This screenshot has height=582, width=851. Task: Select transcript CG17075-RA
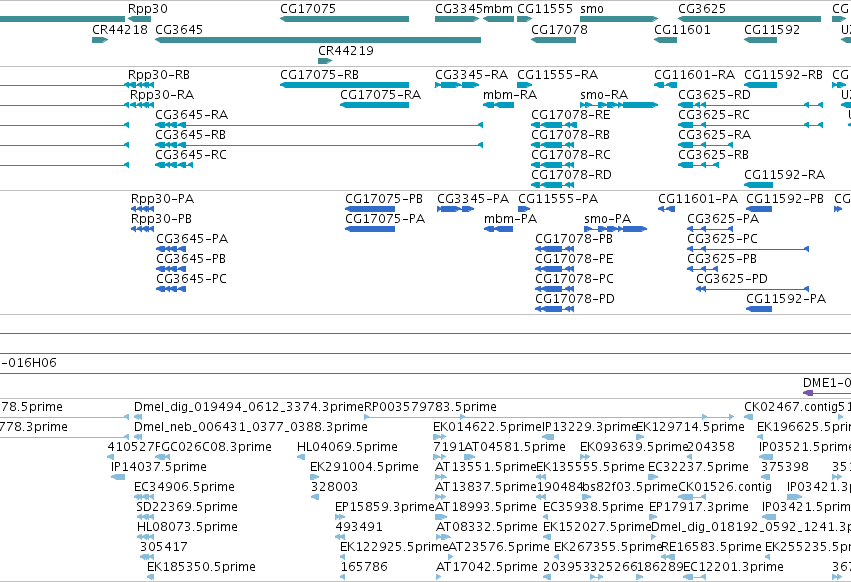374,105
